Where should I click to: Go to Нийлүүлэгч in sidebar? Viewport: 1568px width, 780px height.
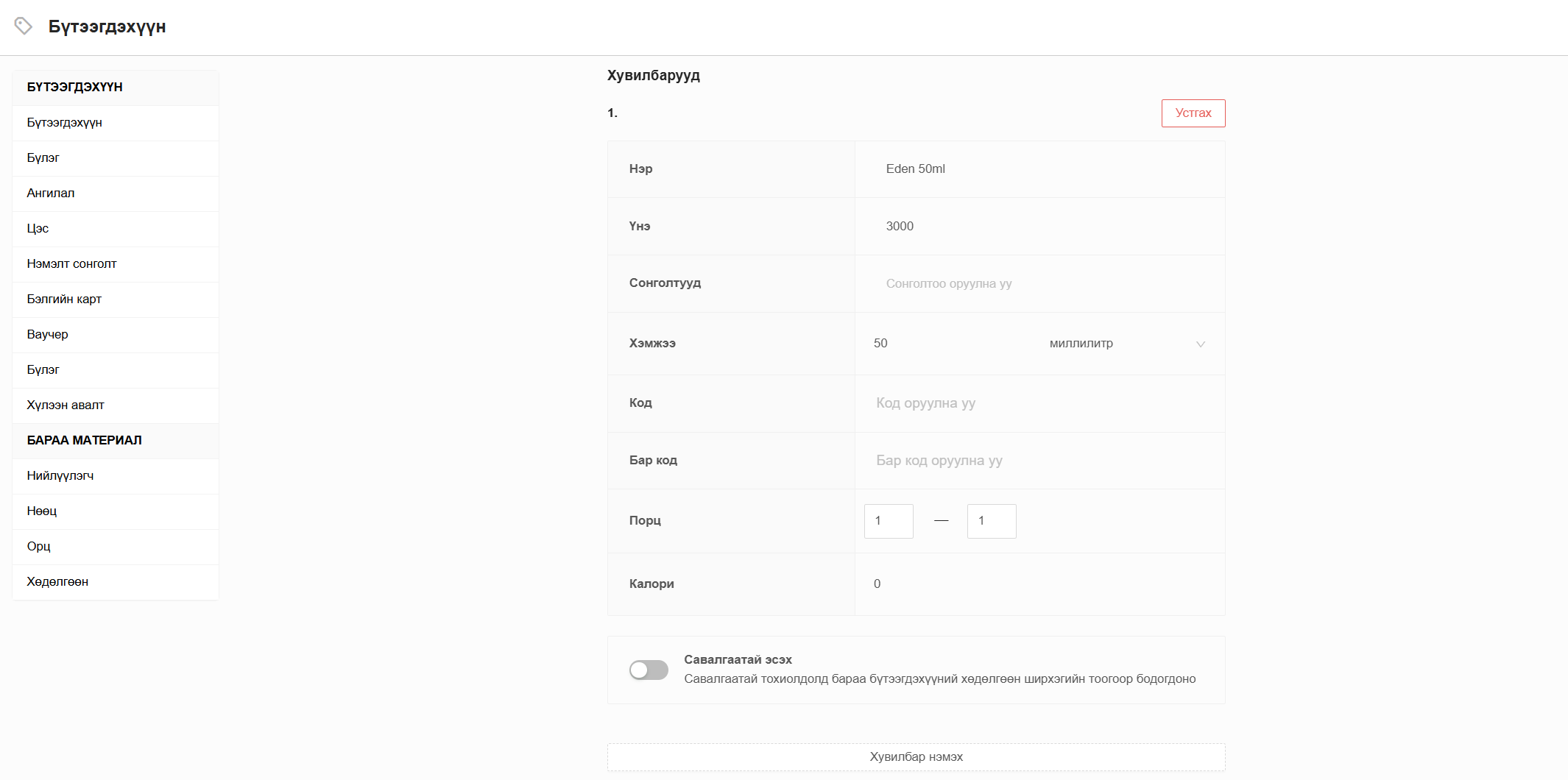pos(60,476)
